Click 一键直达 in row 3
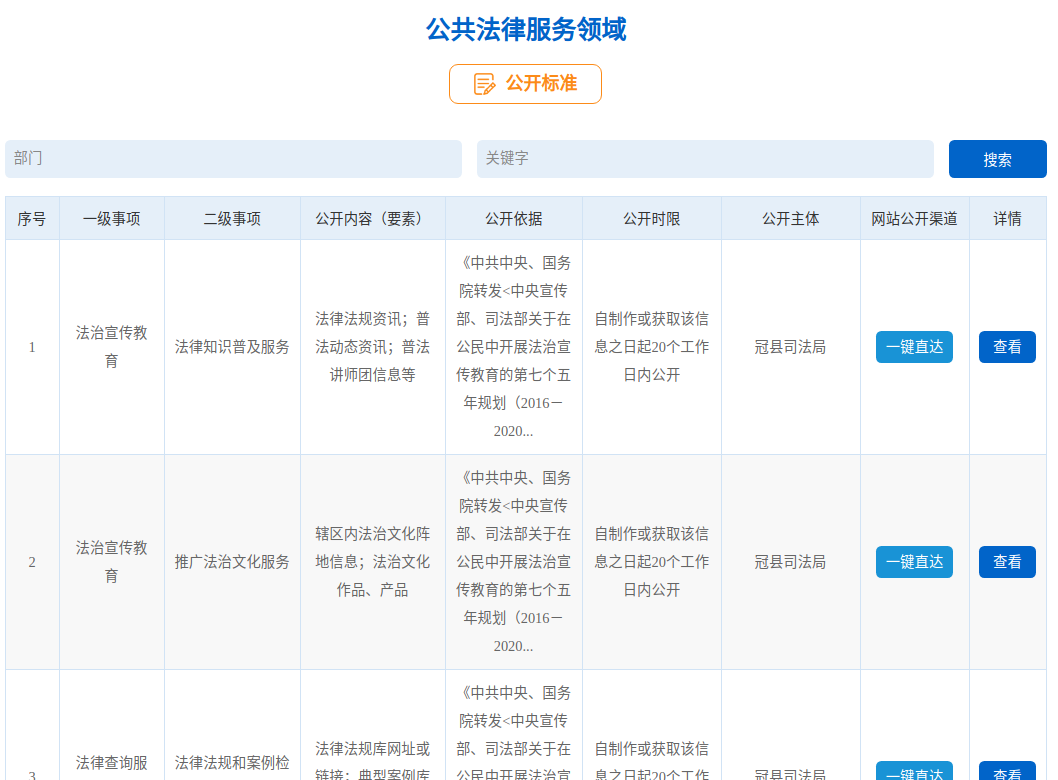Viewport: 1058px width, 780px height. [914, 771]
